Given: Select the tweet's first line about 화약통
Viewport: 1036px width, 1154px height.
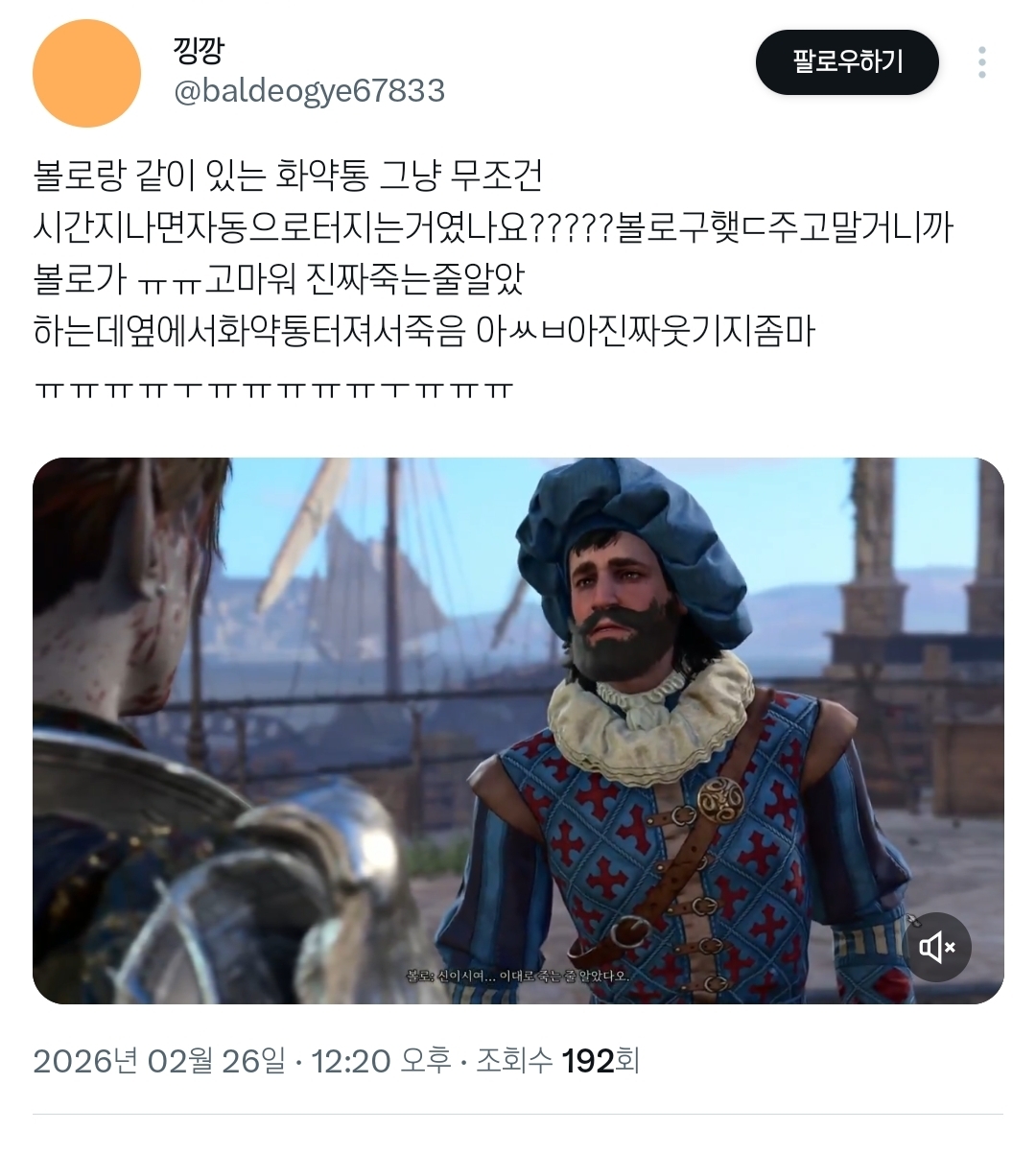Looking at the screenshot, I should (289, 175).
